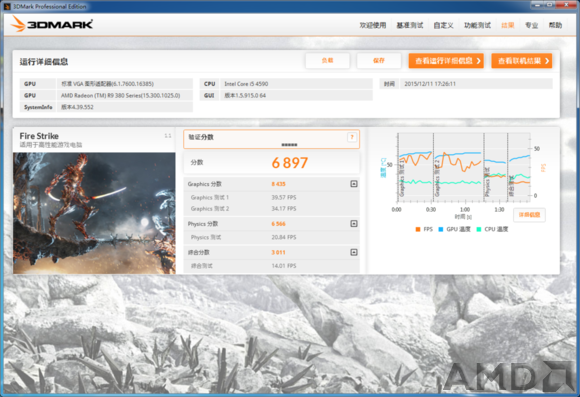Open the 专业 tab

(x=532, y=25)
